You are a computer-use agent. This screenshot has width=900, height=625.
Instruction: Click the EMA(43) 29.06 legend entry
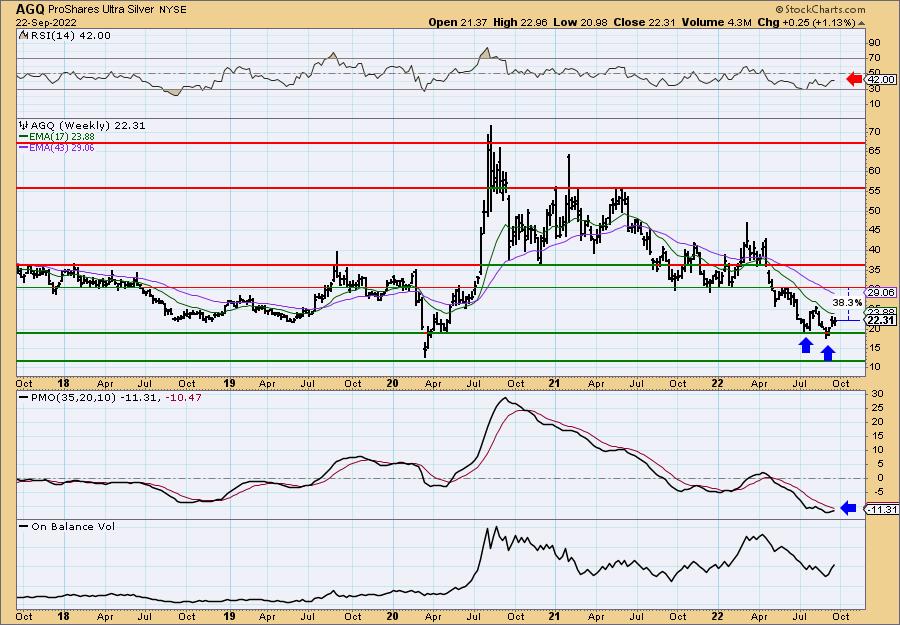(x=62, y=147)
